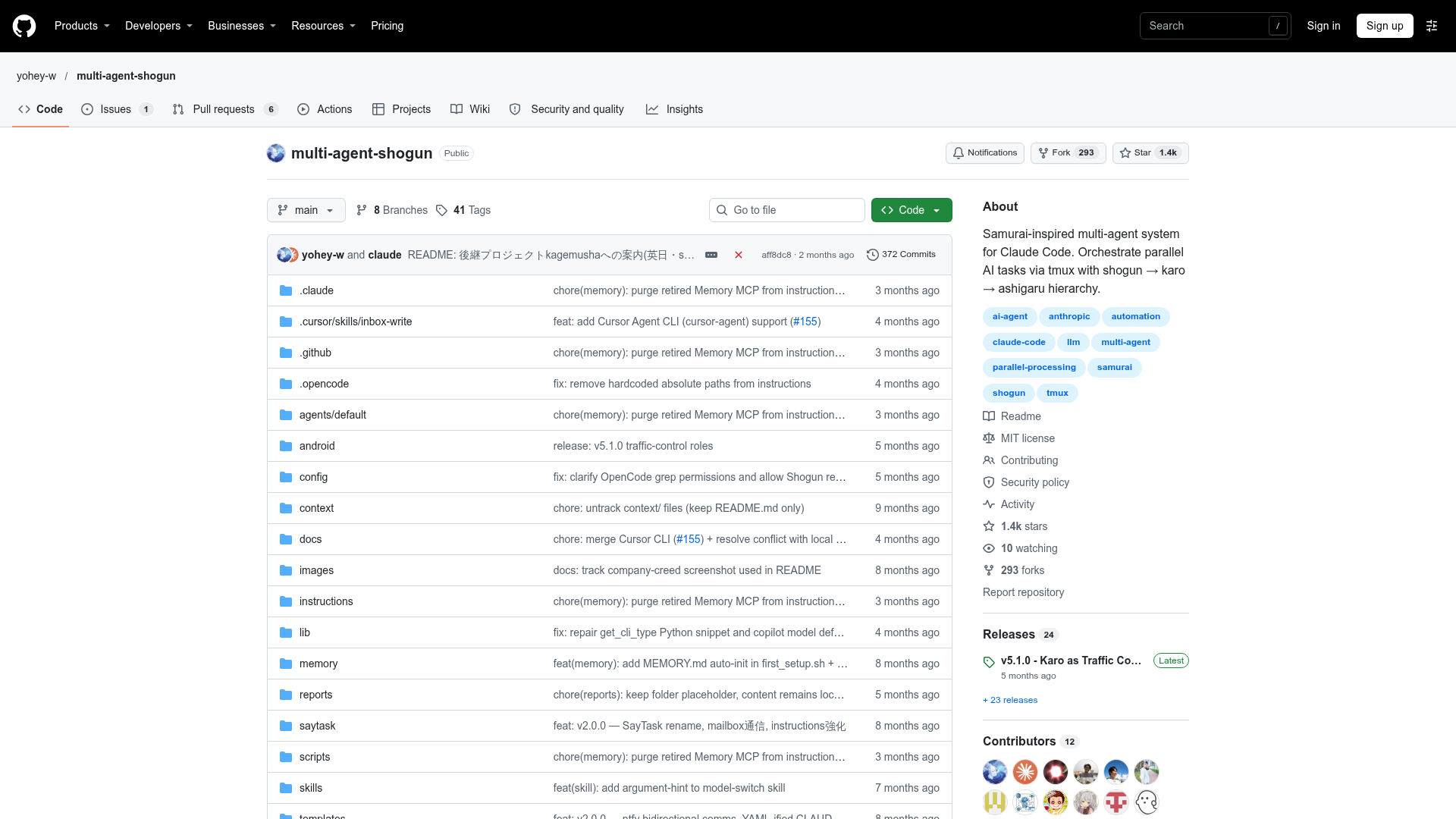The width and height of the screenshot is (1456, 819).
Task: Click the branches icon next to 8 Branches
Action: pyautogui.click(x=362, y=210)
